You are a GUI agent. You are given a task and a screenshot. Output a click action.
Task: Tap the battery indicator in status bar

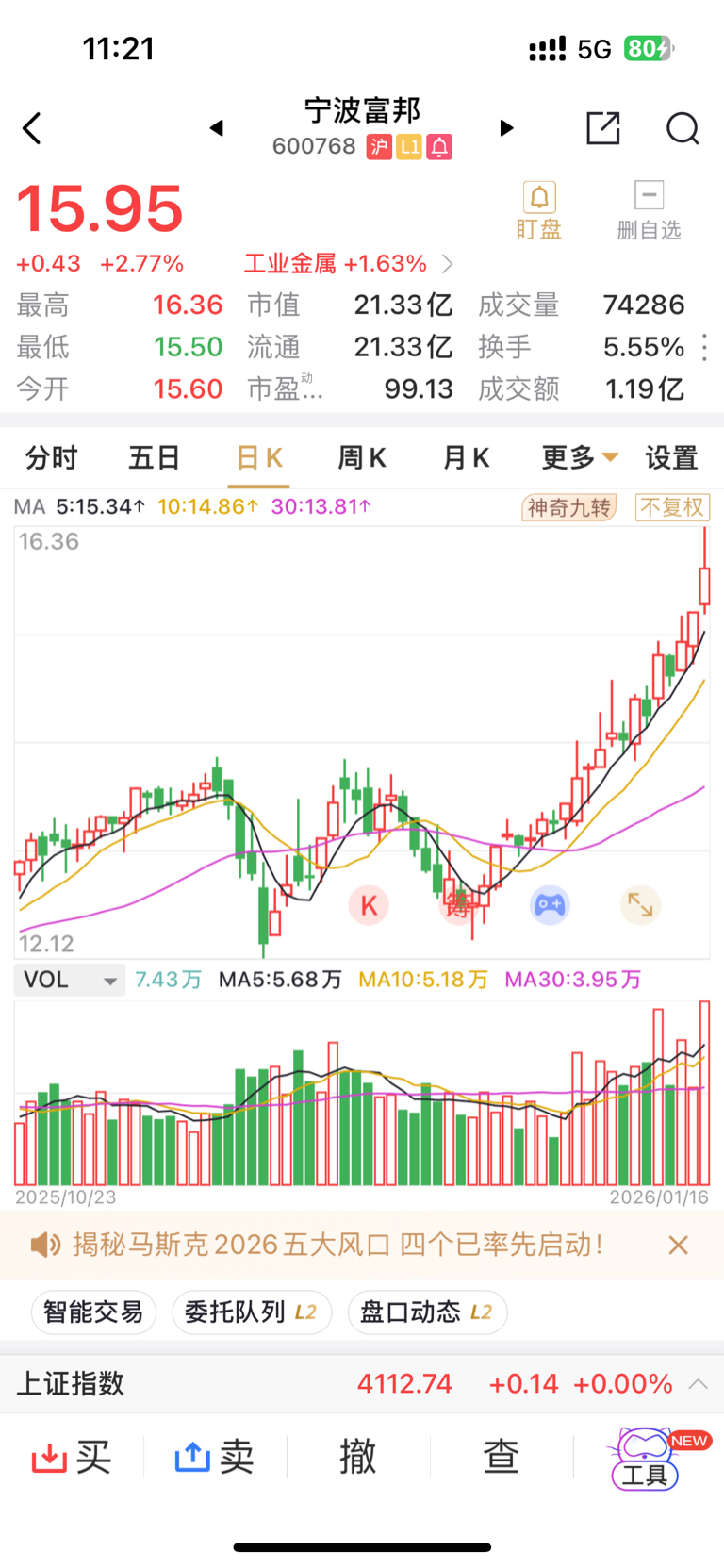650,48
